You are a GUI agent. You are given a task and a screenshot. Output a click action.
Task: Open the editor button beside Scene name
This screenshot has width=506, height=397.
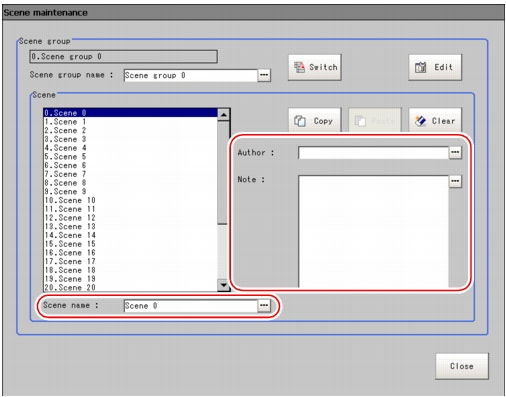pos(264,305)
